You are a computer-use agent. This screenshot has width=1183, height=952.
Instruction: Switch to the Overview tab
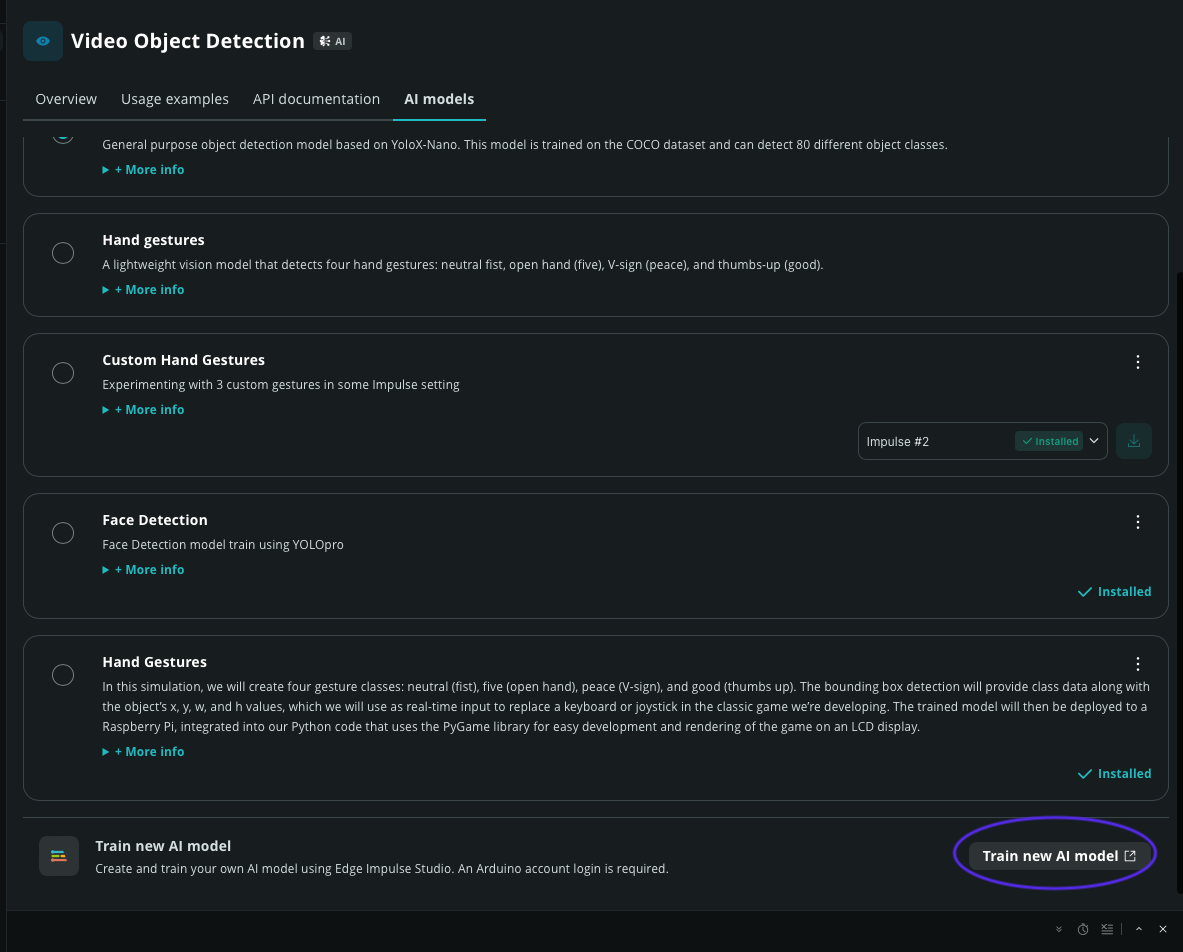[x=66, y=99]
